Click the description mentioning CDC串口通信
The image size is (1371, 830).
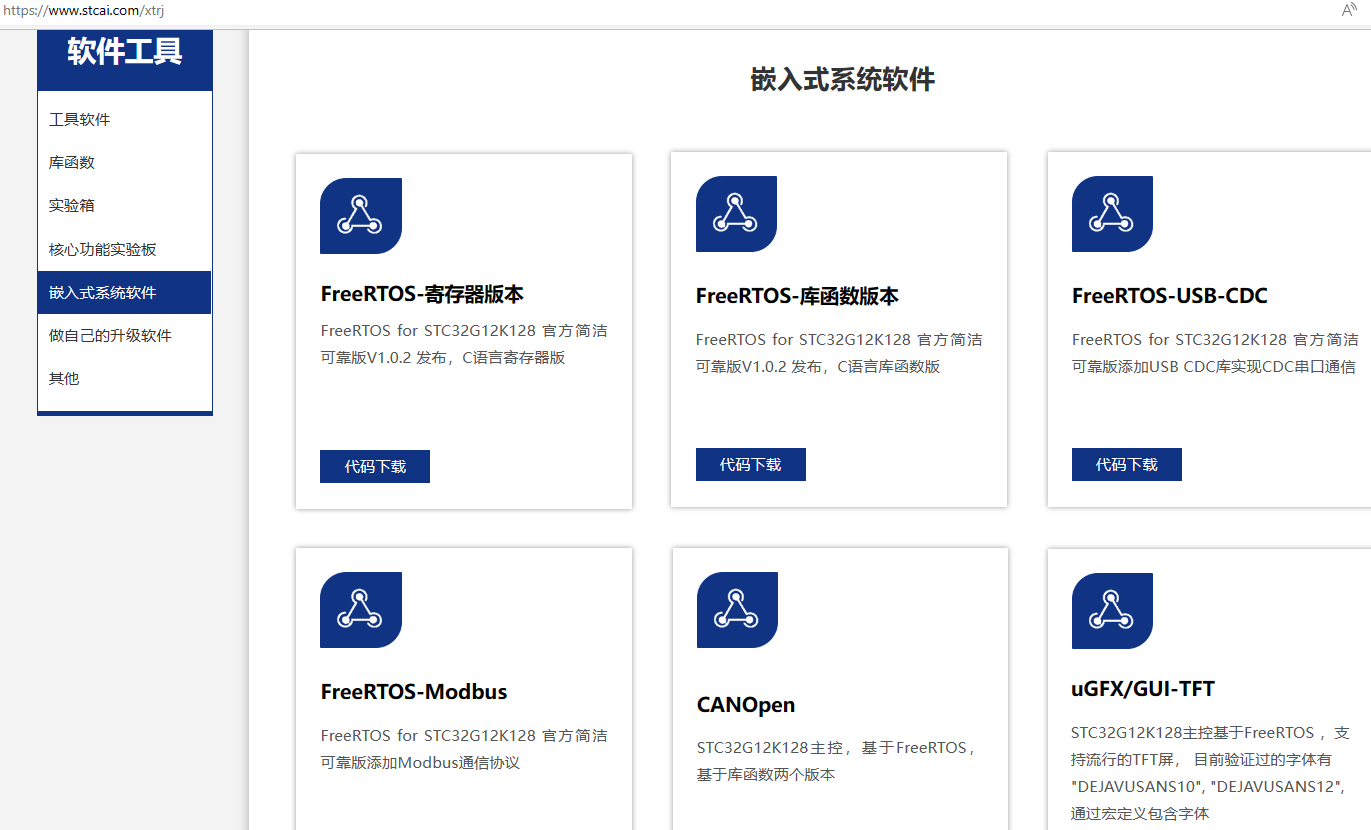(x=1215, y=353)
